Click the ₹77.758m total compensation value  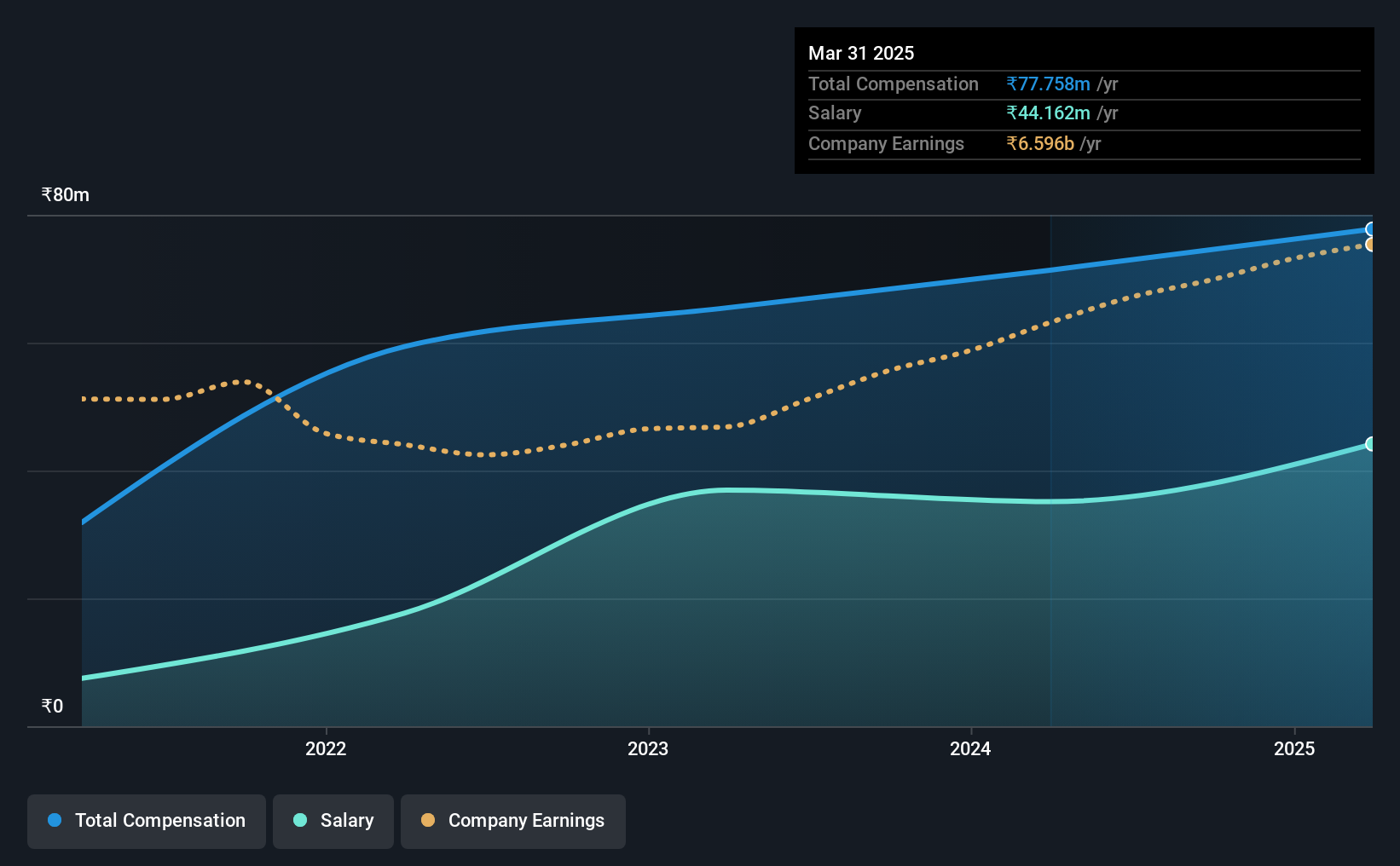point(1048,84)
